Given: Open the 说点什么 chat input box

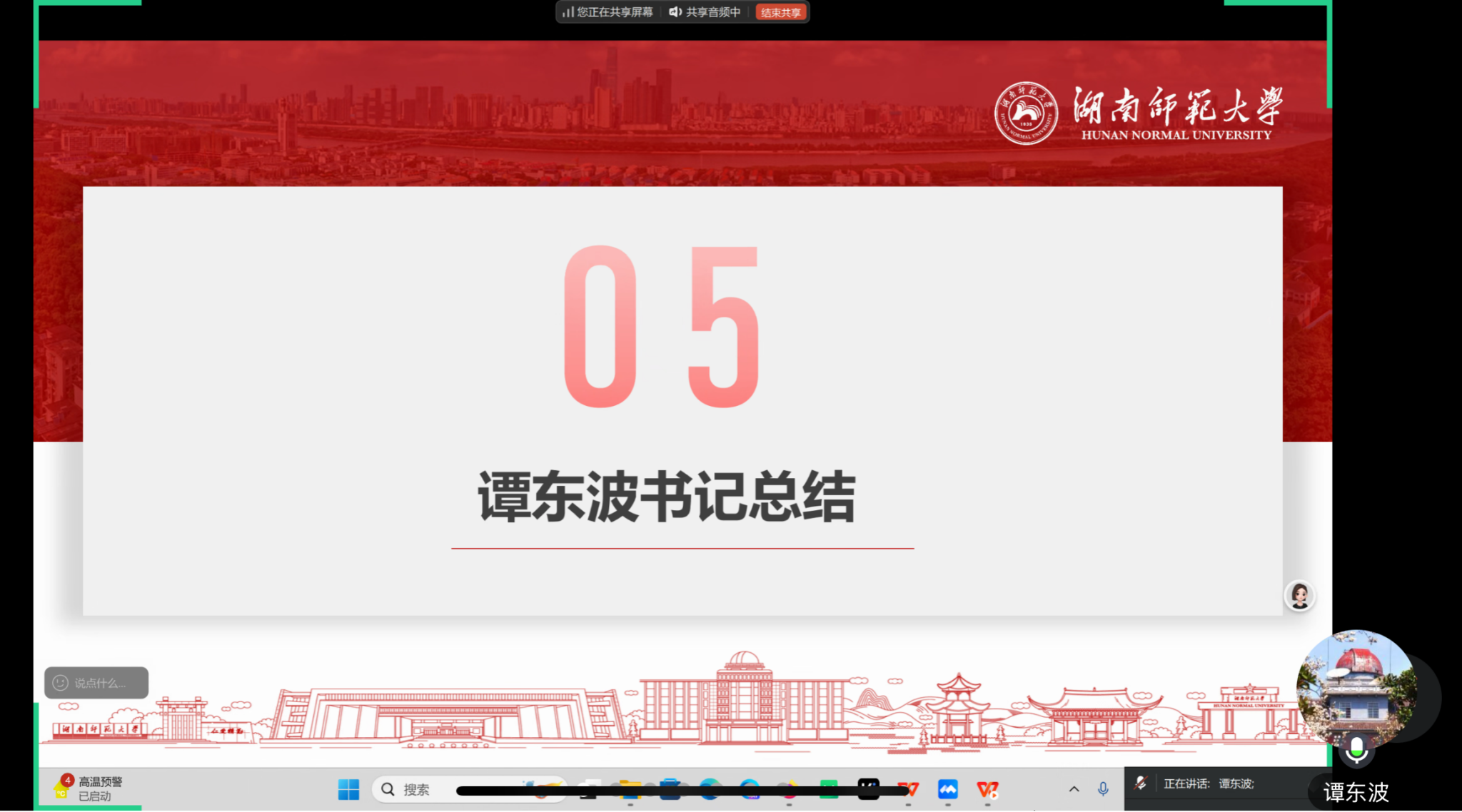Looking at the screenshot, I should 100,683.
